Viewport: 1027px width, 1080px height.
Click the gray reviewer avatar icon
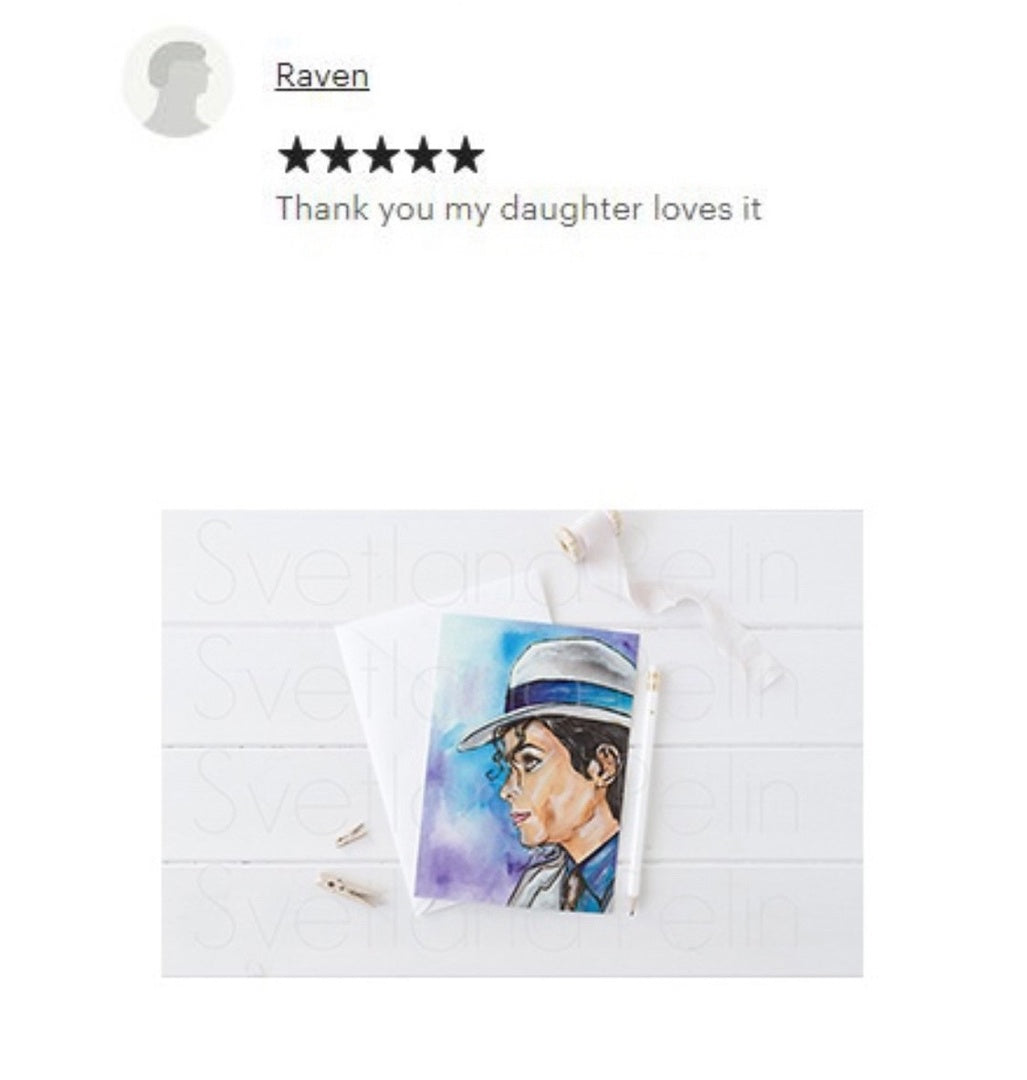(x=178, y=82)
